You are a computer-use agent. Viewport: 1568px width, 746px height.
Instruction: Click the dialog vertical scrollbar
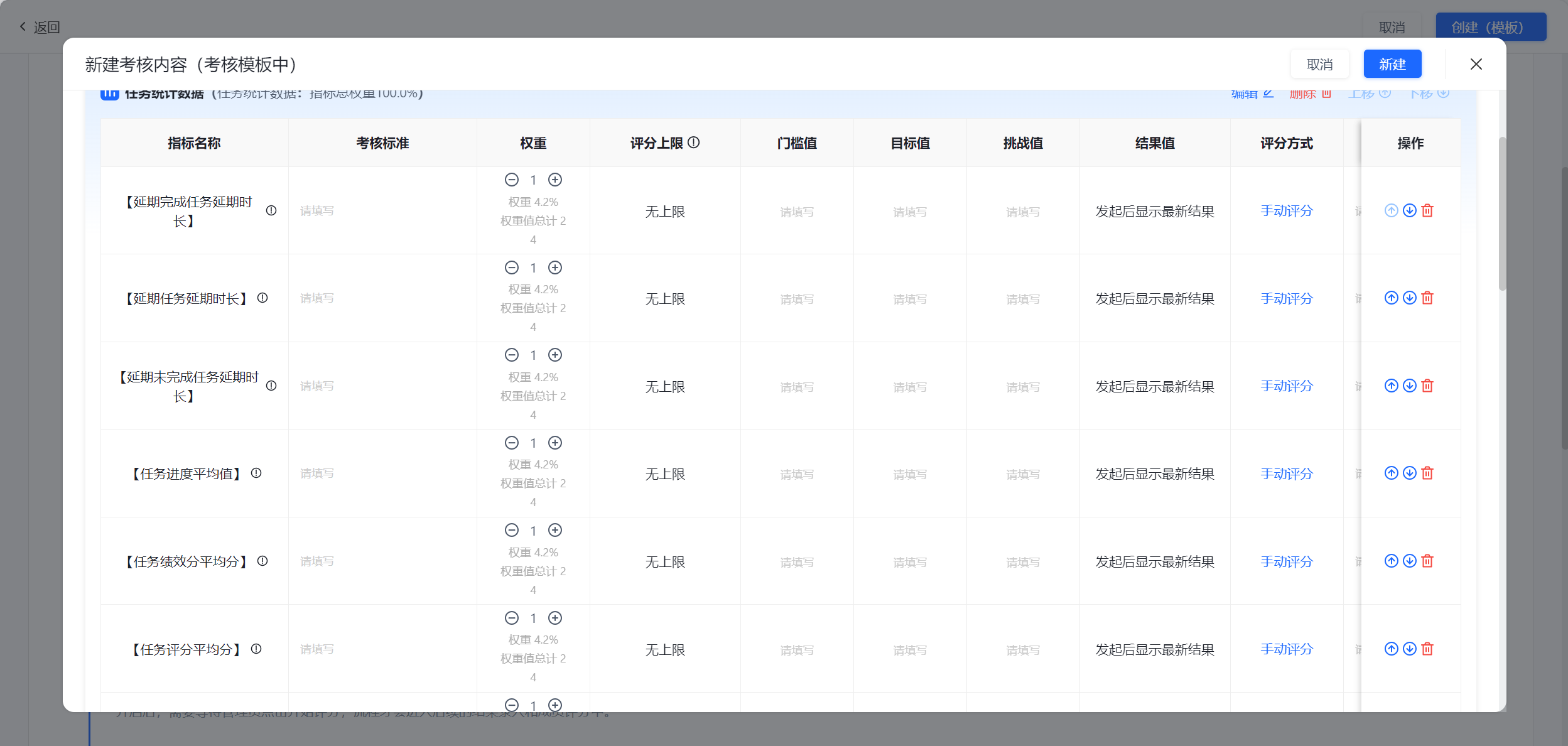coord(1502,214)
